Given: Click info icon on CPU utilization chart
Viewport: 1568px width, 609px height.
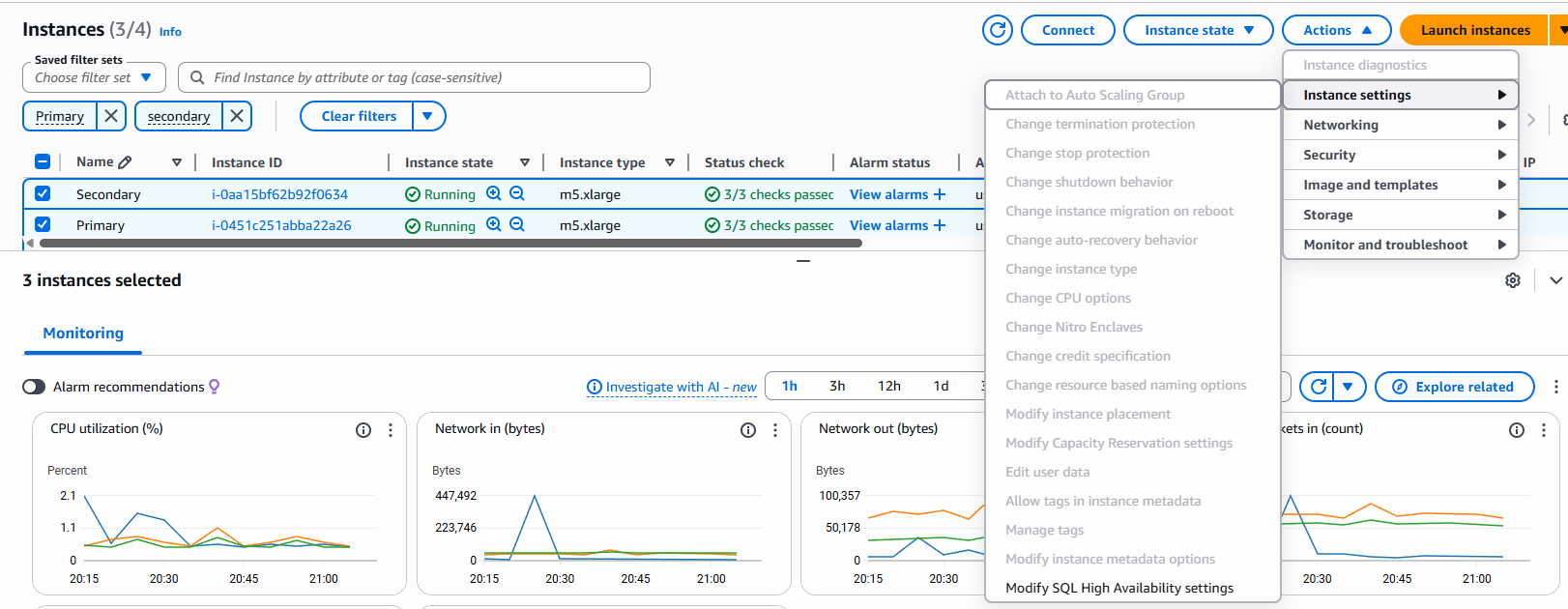Looking at the screenshot, I should tap(363, 430).
